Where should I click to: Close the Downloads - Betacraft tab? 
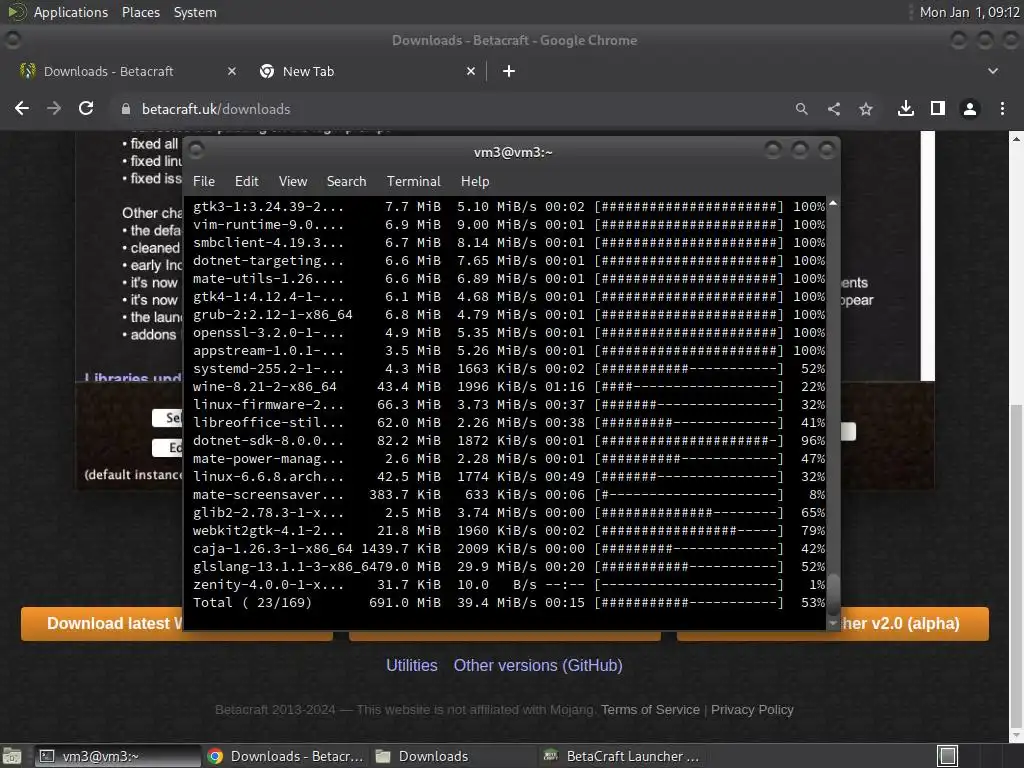tap(232, 71)
